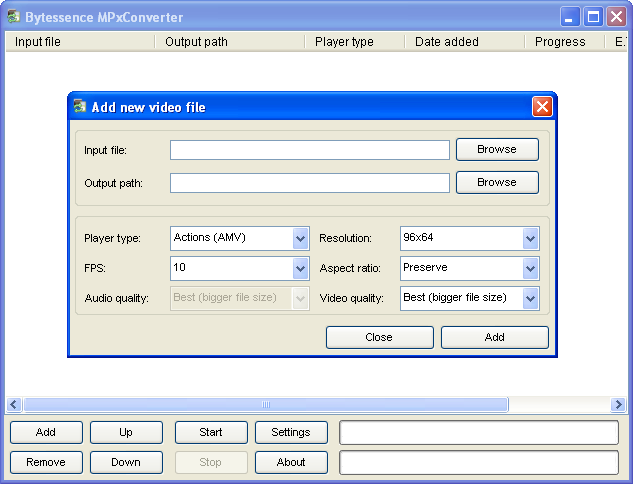Screen dimensions: 633x484
Task: Sort by Player type column header
Action: (x=355, y=42)
